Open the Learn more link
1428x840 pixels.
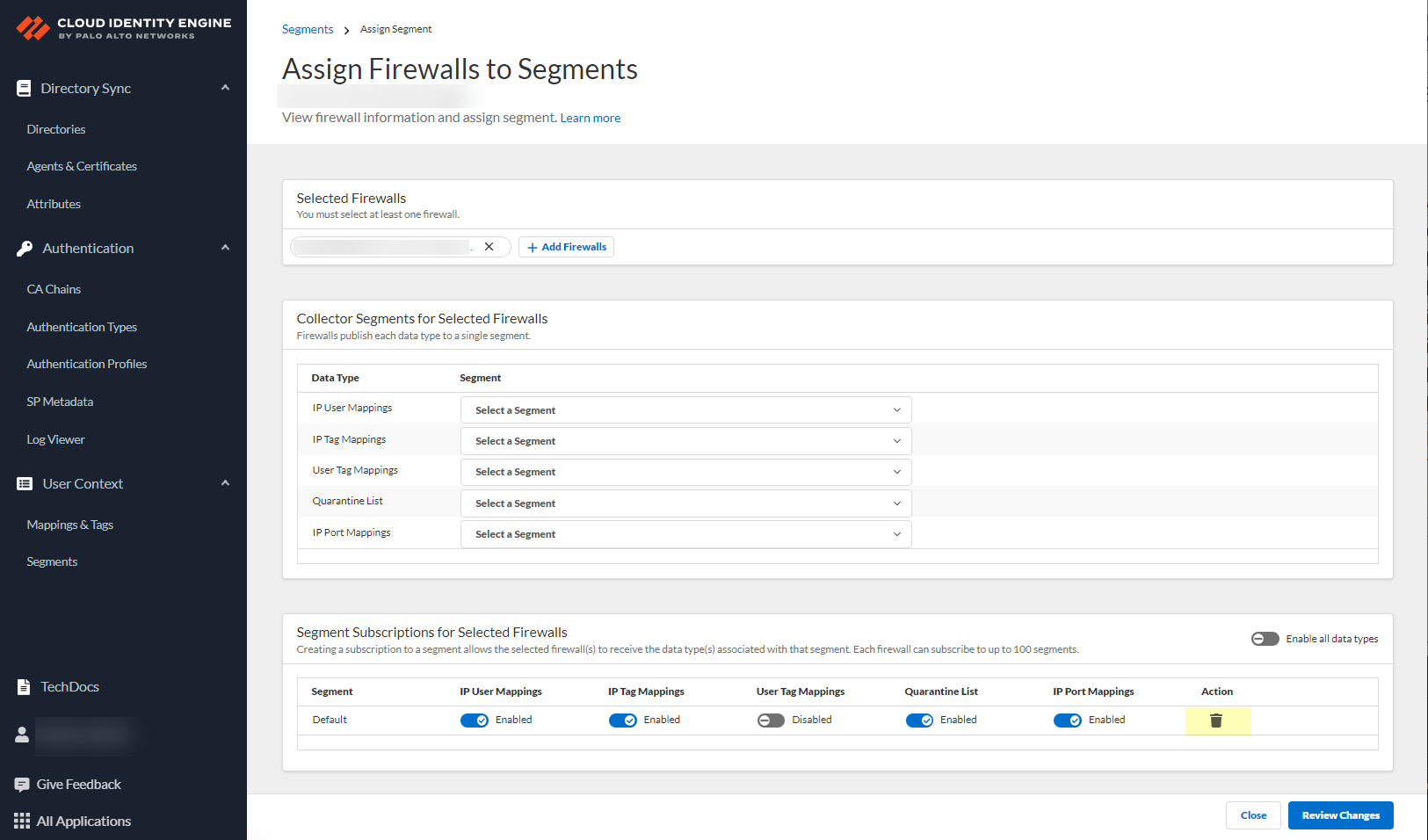click(x=590, y=117)
